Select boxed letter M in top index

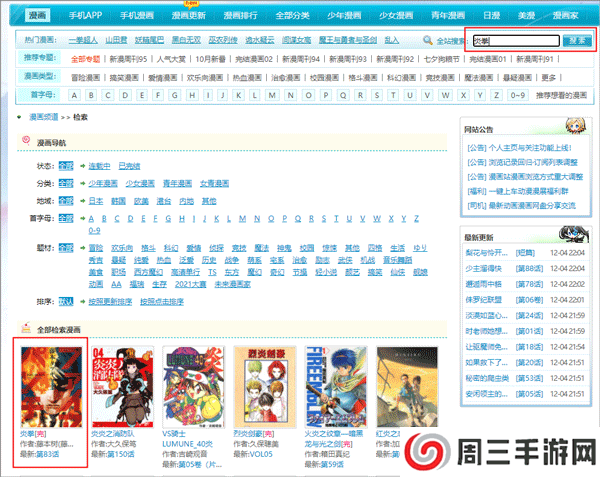coord(272,95)
